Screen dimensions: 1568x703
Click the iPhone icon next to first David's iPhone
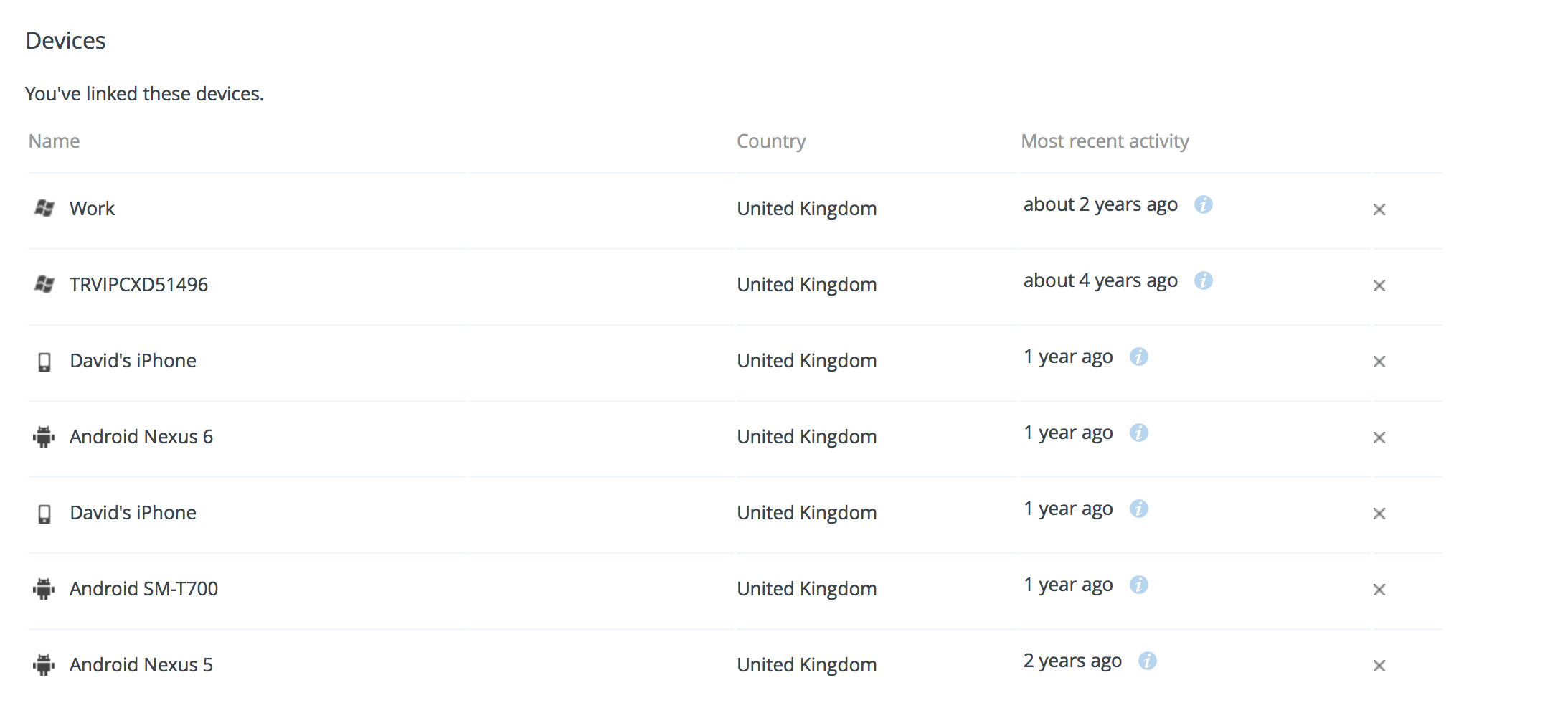(x=44, y=362)
